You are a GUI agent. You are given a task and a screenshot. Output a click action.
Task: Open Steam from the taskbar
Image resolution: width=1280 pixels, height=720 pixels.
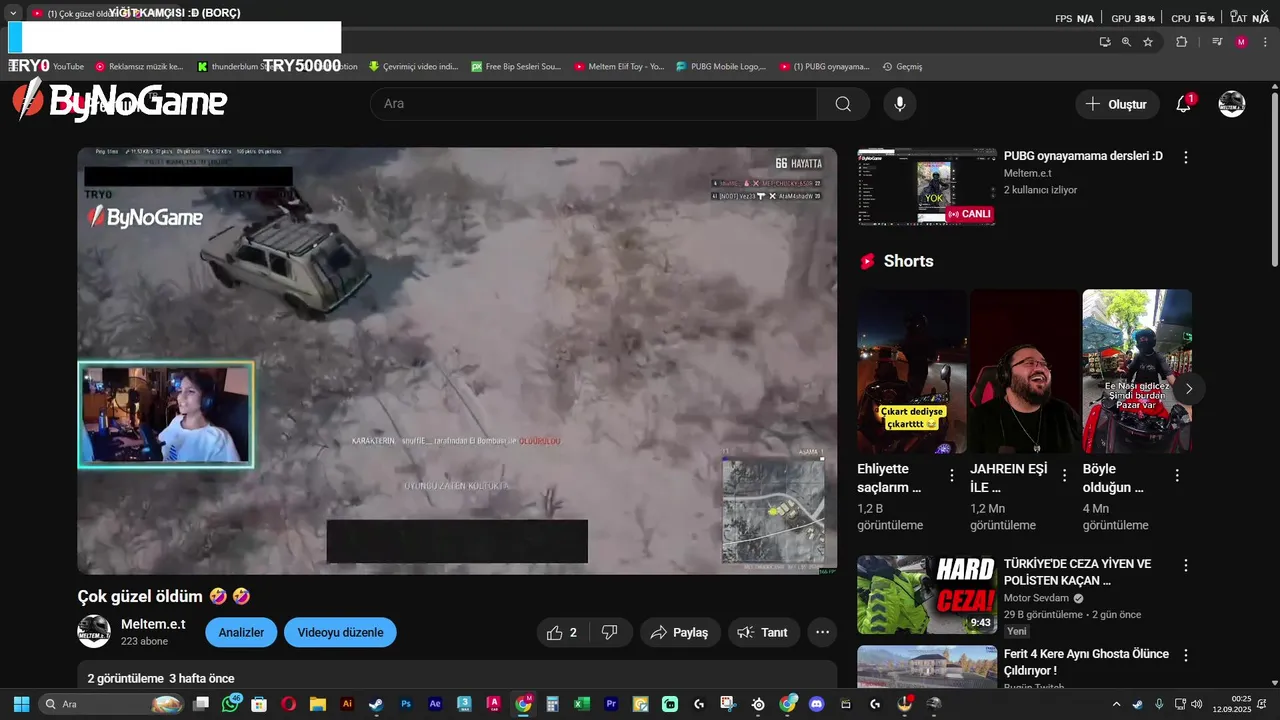[375, 704]
